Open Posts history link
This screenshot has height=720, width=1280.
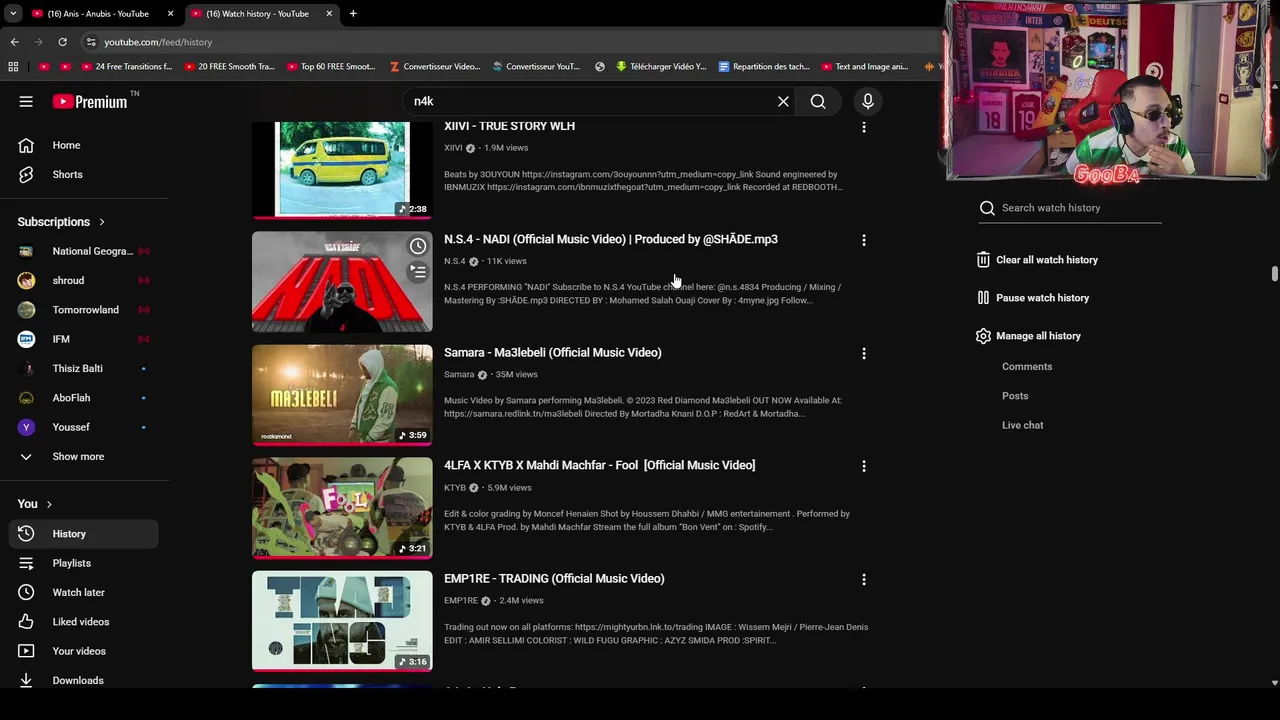click(x=1015, y=396)
